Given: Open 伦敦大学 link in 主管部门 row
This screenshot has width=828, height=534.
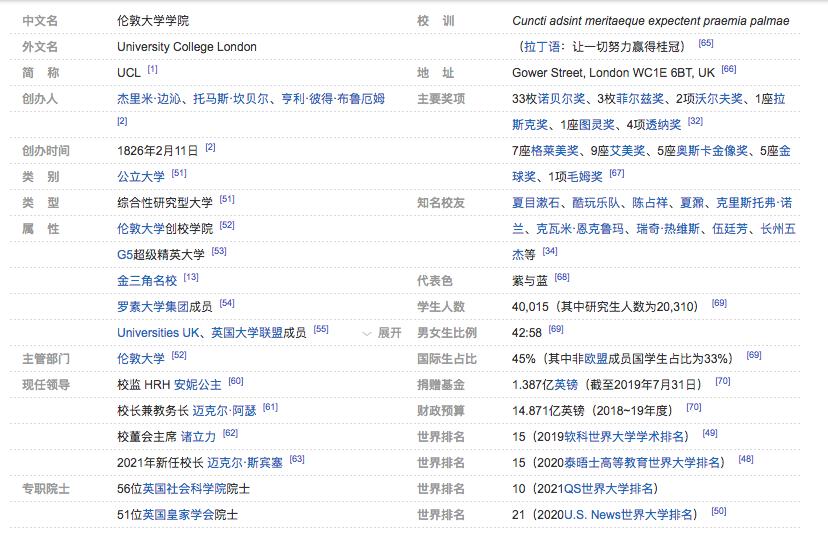Looking at the screenshot, I should click(141, 359).
